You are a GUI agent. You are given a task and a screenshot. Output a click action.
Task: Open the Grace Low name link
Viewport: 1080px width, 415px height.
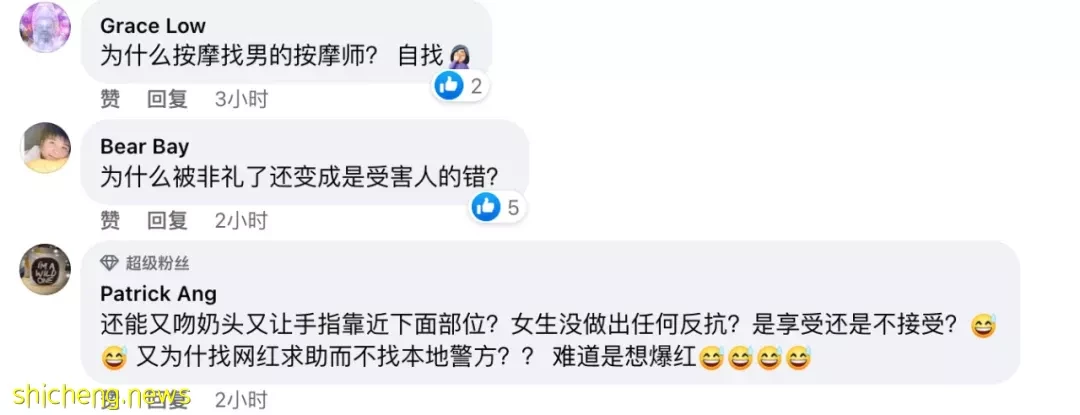tap(153, 26)
